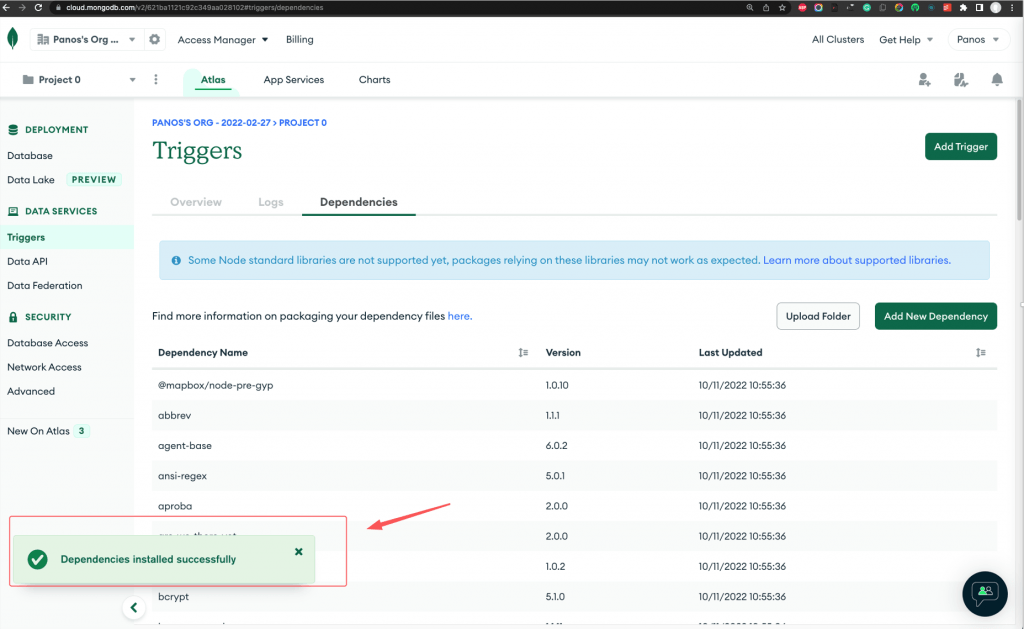The image size is (1024, 629).
Task: Select the bcrypt dependency name
Action: click(x=173, y=596)
